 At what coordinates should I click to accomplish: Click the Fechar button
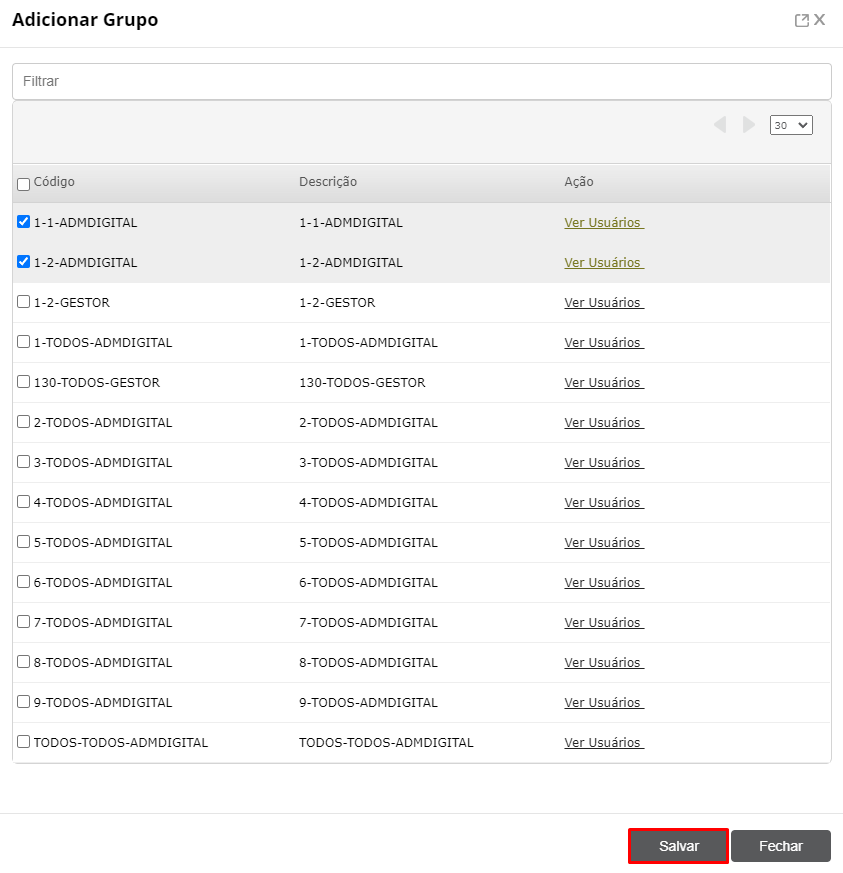tap(781, 846)
